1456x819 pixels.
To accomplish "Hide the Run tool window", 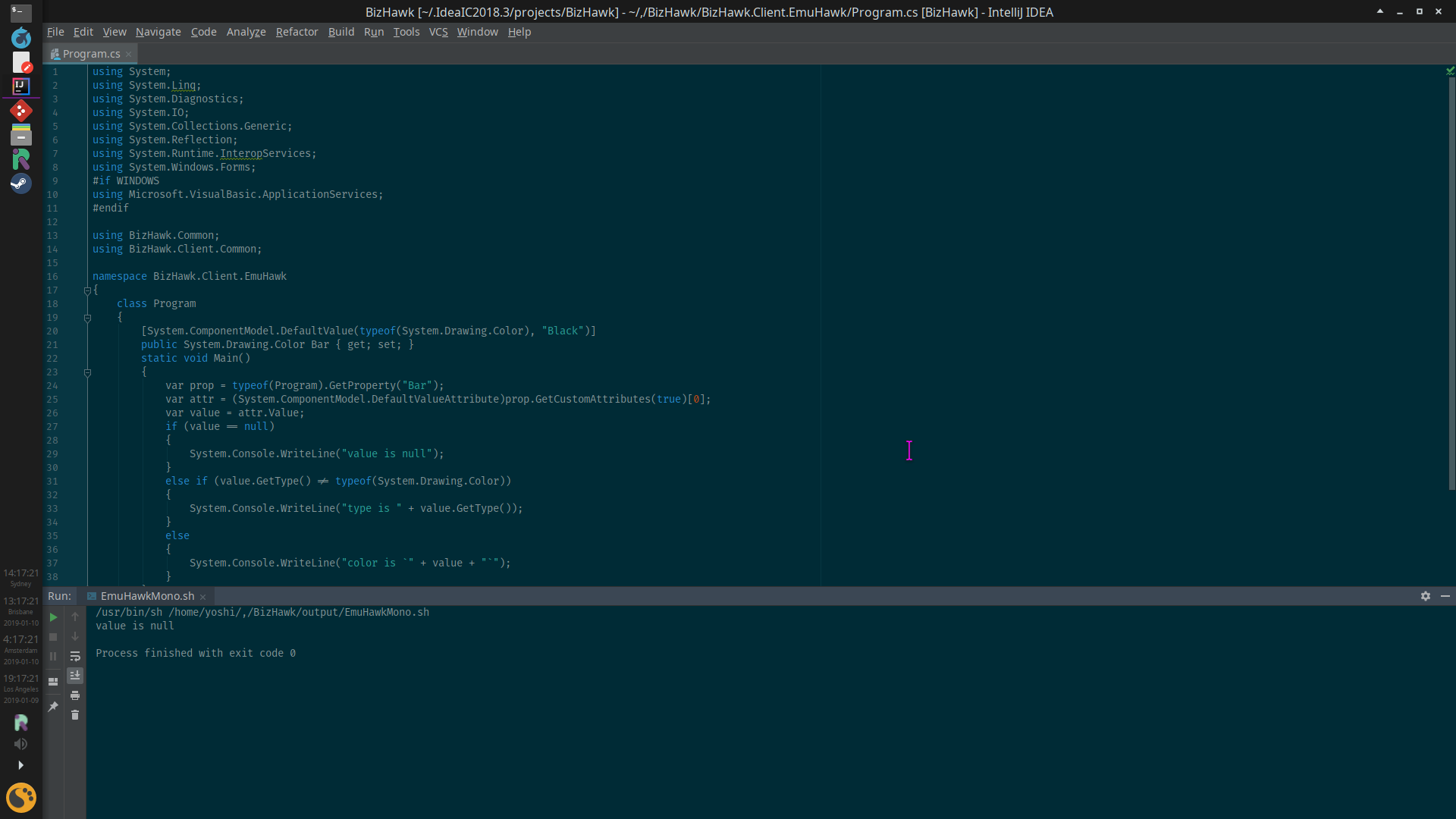I will pos(1445,596).
